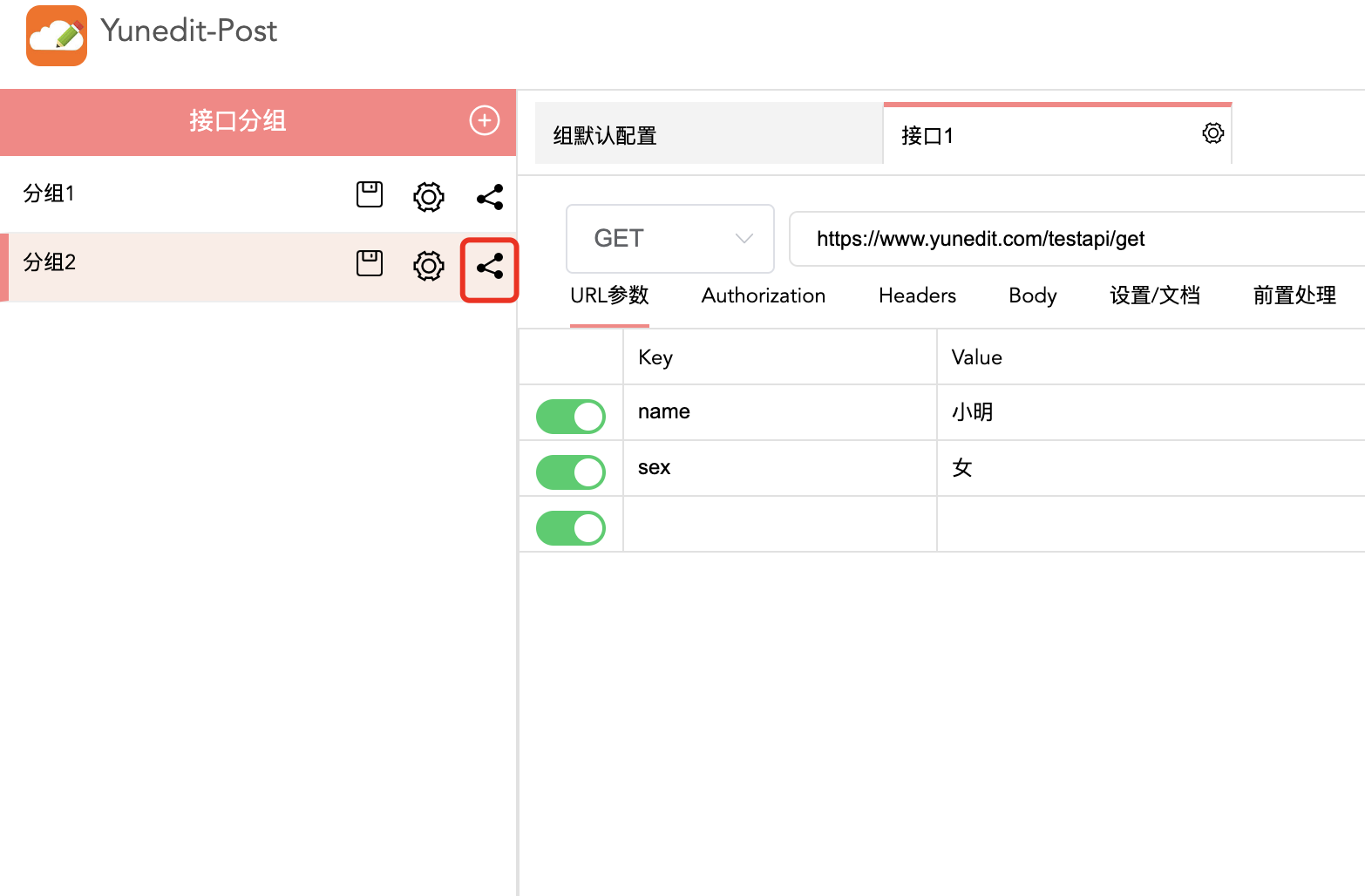Save 分组1 using its save icon
This screenshot has width=1365, height=896.
[370, 194]
